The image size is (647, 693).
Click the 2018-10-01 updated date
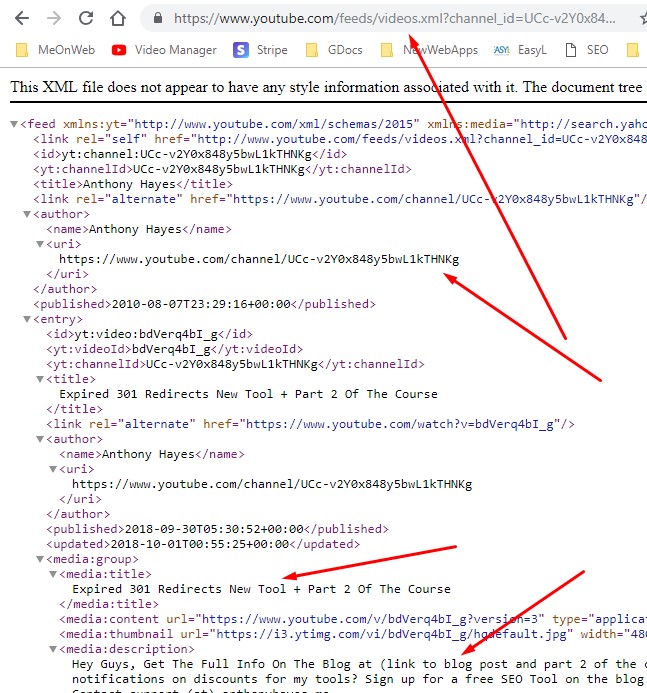[199, 544]
